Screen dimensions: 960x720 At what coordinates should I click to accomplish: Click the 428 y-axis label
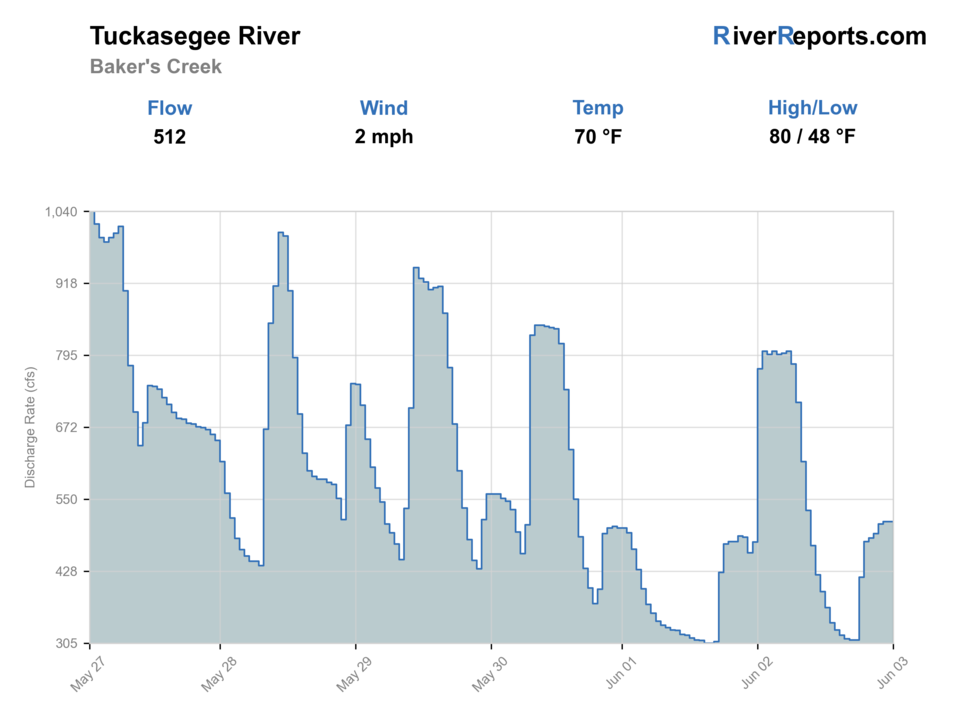tap(67, 571)
